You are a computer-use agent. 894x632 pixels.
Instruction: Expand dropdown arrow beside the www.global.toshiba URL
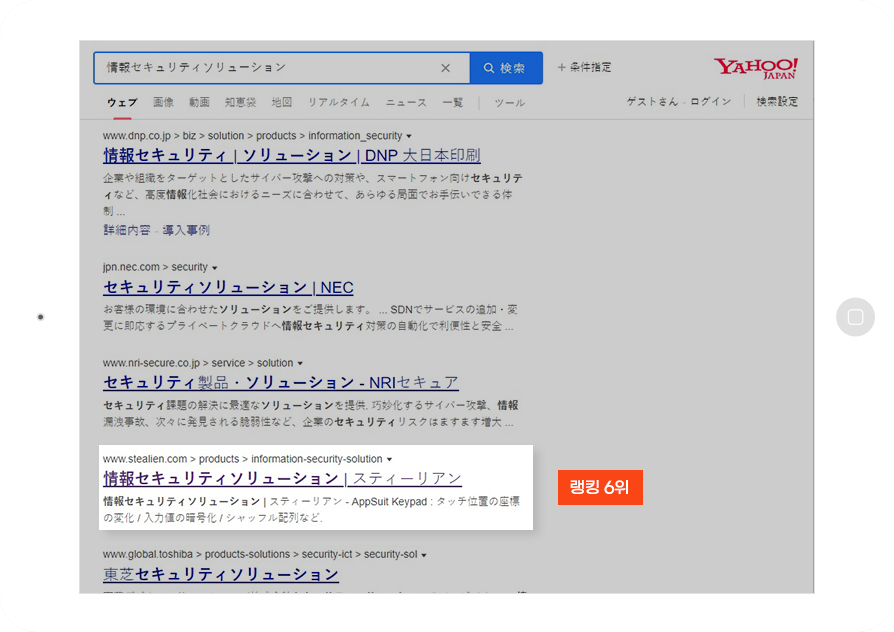coord(424,555)
